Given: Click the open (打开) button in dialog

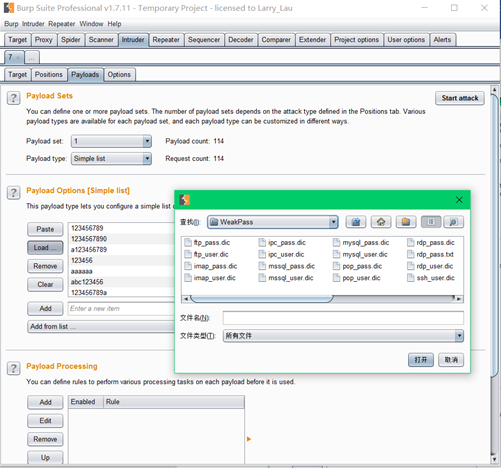Looking at the screenshot, I should [421, 360].
